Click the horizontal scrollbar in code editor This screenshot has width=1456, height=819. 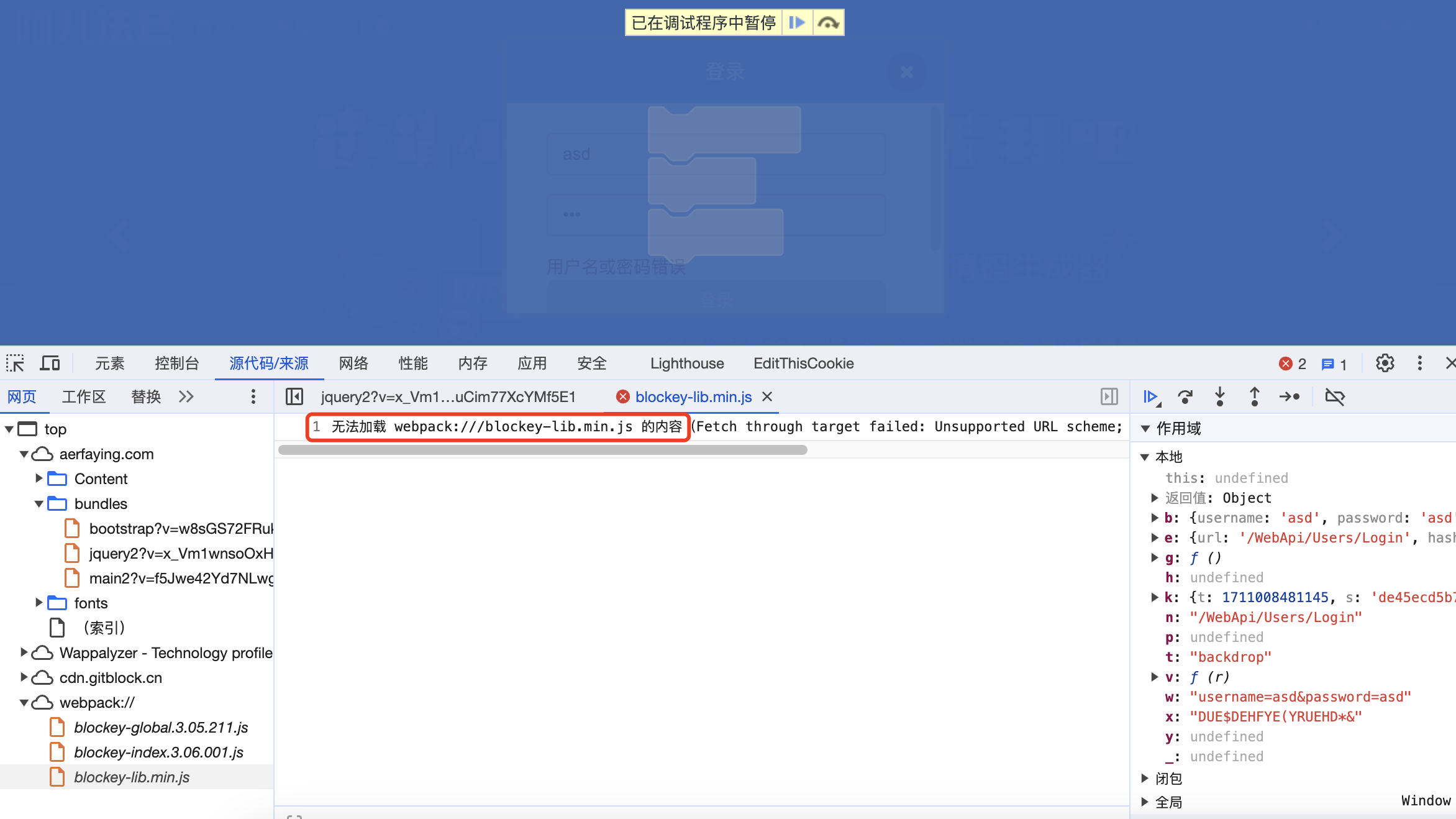[x=542, y=450]
